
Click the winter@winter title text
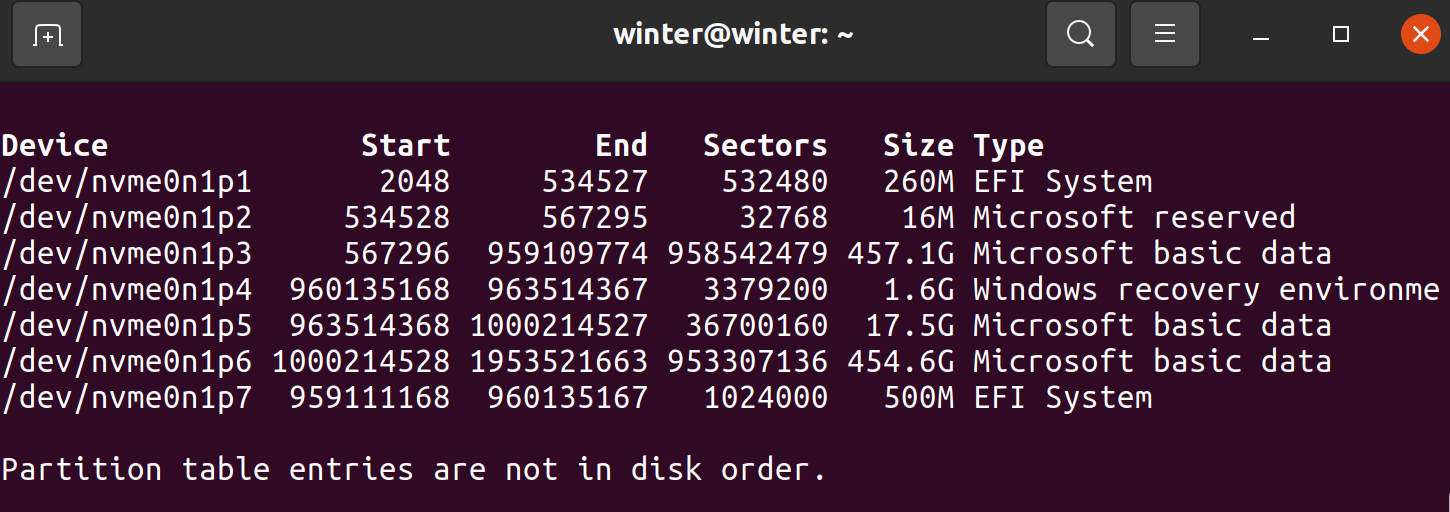point(733,35)
